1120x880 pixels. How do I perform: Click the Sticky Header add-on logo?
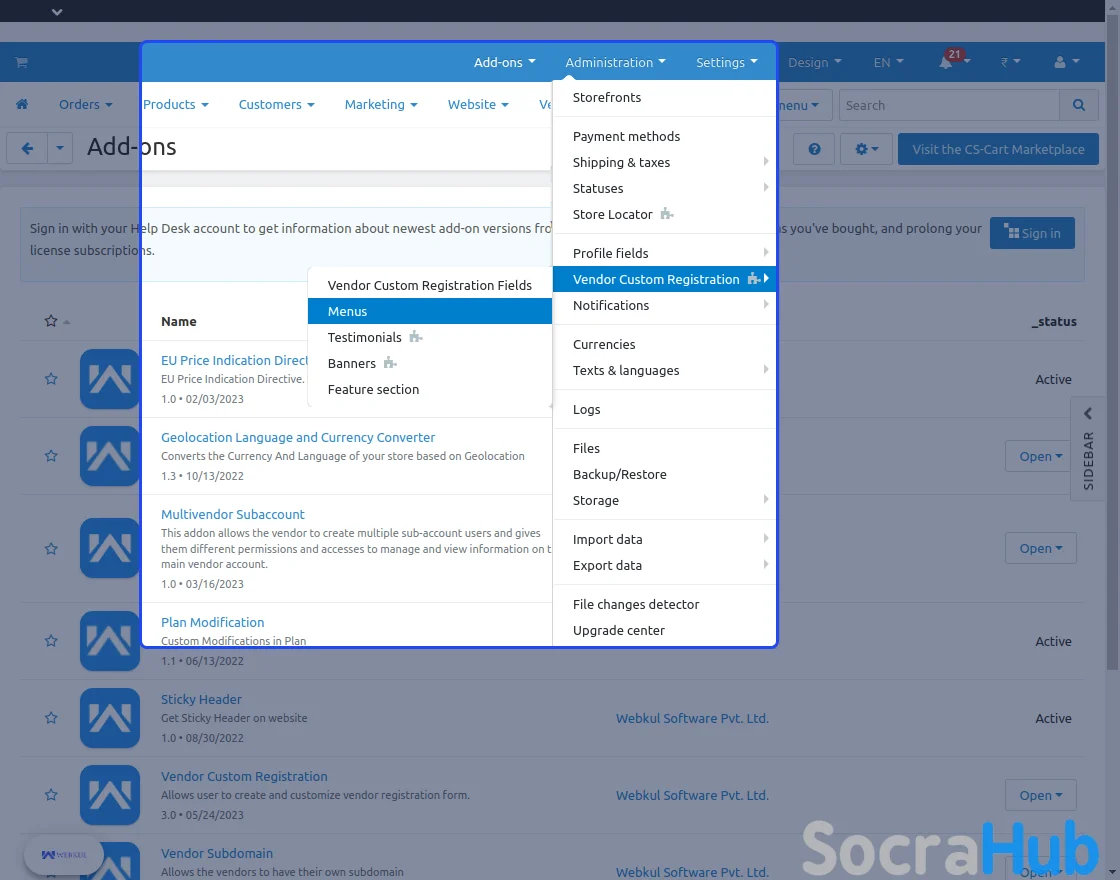click(110, 718)
